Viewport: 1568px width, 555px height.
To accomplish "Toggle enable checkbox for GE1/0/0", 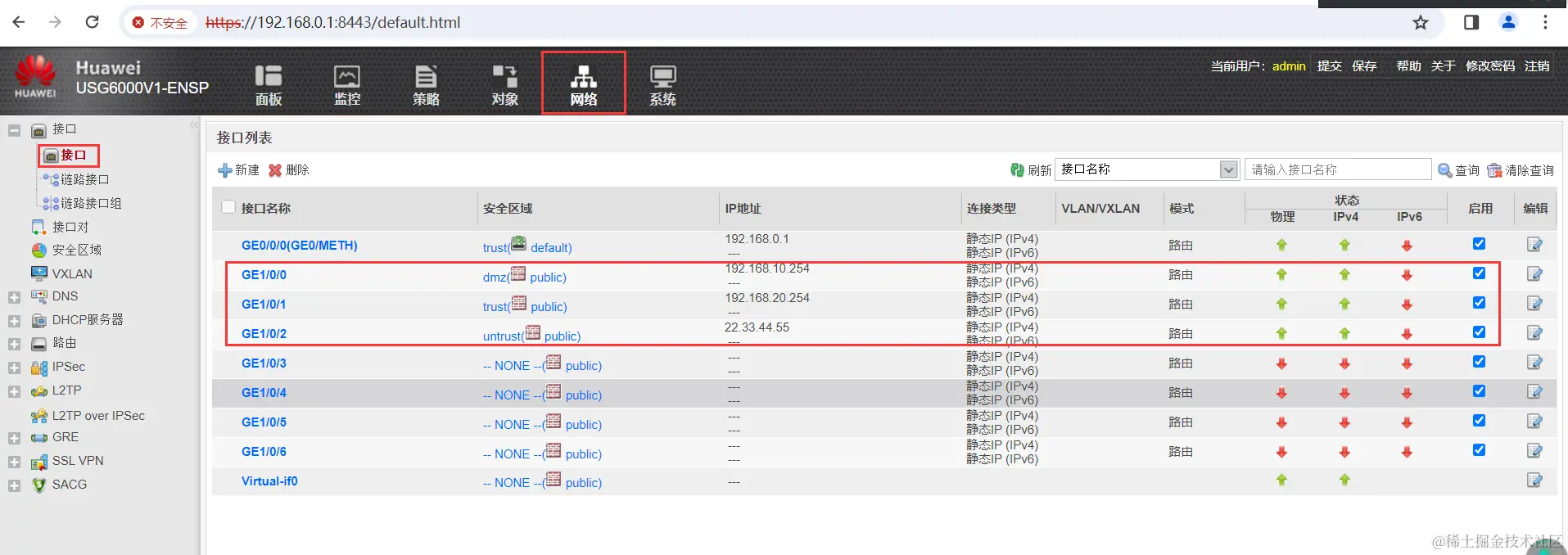I will [x=1479, y=273].
